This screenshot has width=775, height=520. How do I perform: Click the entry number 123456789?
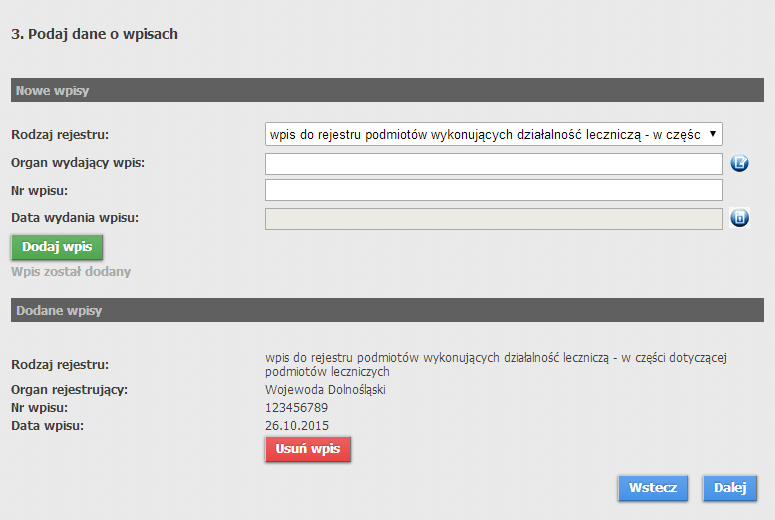(x=296, y=408)
